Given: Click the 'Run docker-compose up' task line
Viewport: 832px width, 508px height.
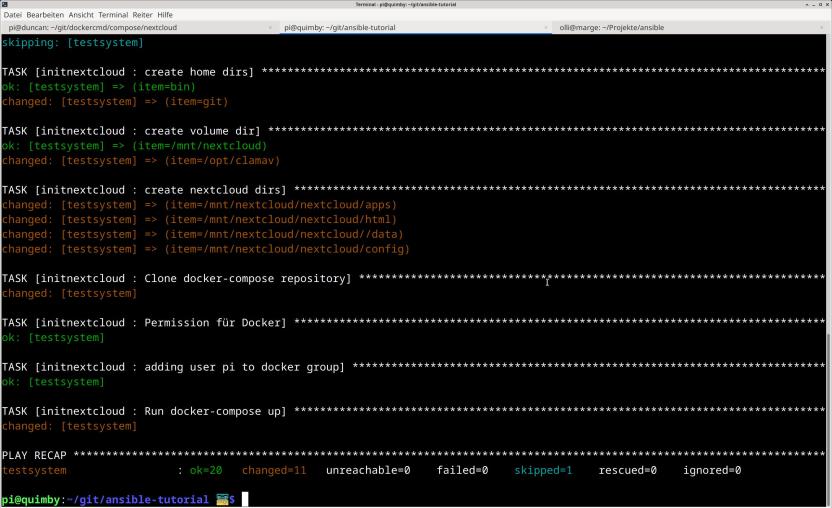Looking at the screenshot, I should coord(413,411).
